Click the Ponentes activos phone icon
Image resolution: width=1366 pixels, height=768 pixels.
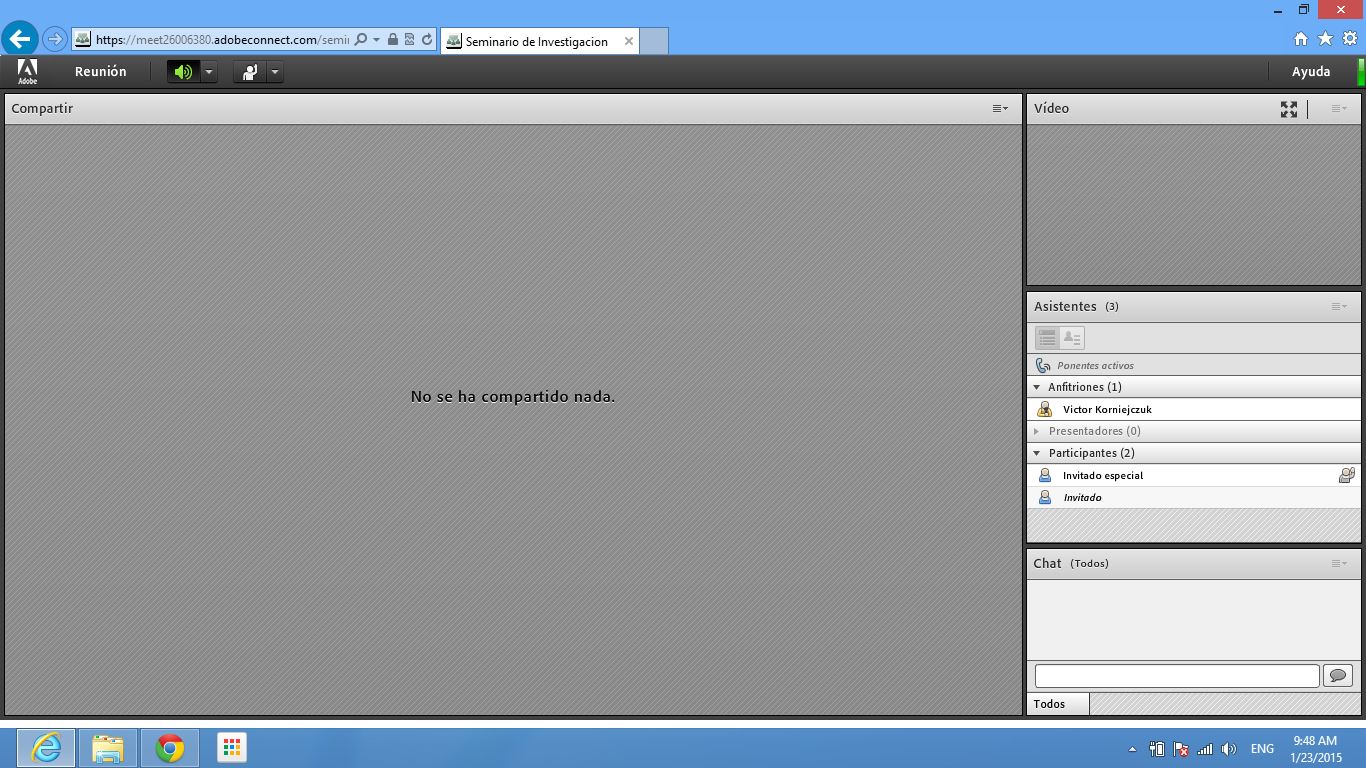1043,365
